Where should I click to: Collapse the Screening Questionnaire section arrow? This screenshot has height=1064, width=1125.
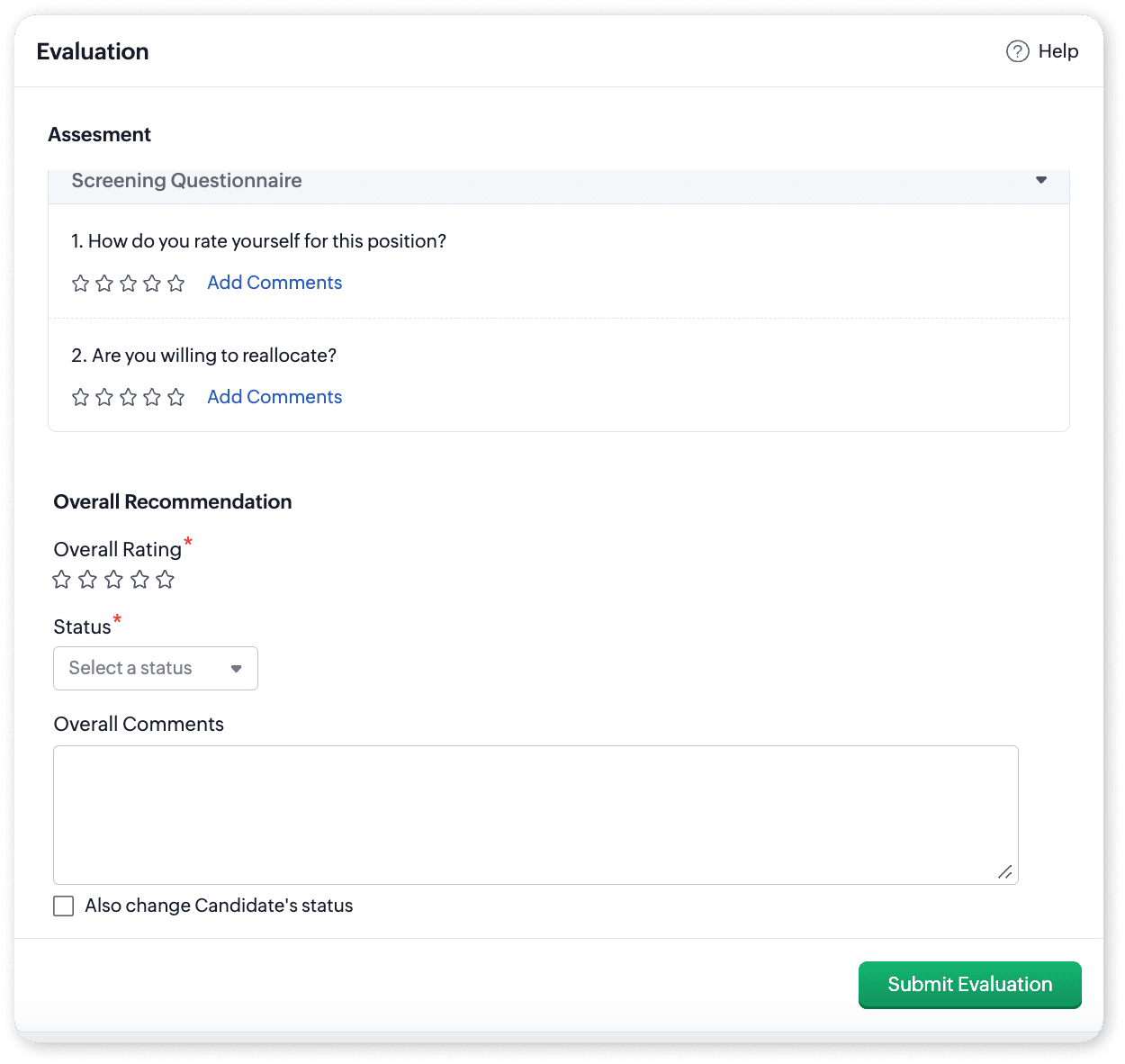pos(1041,180)
